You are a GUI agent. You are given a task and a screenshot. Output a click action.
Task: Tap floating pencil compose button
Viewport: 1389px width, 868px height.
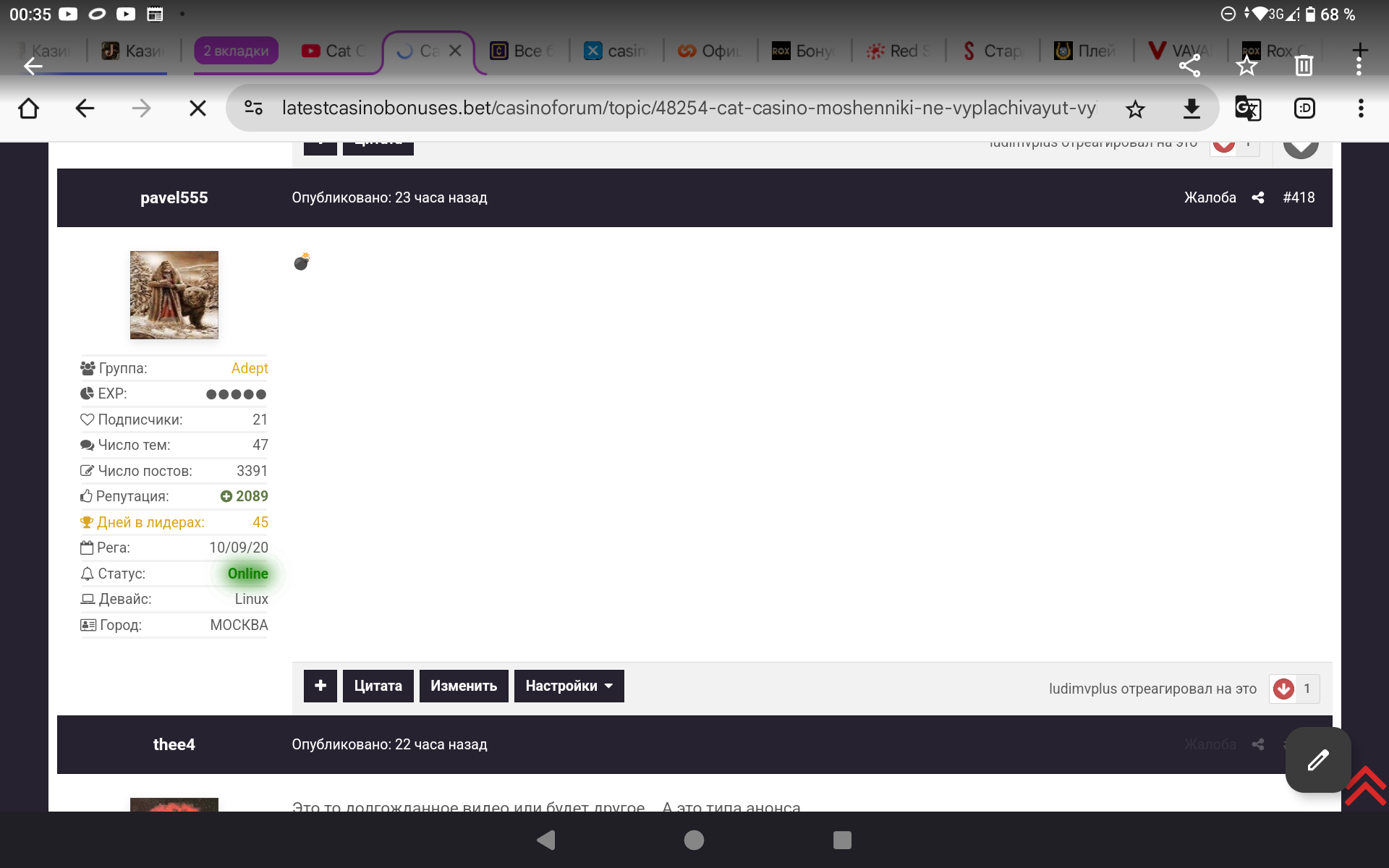coord(1317,759)
